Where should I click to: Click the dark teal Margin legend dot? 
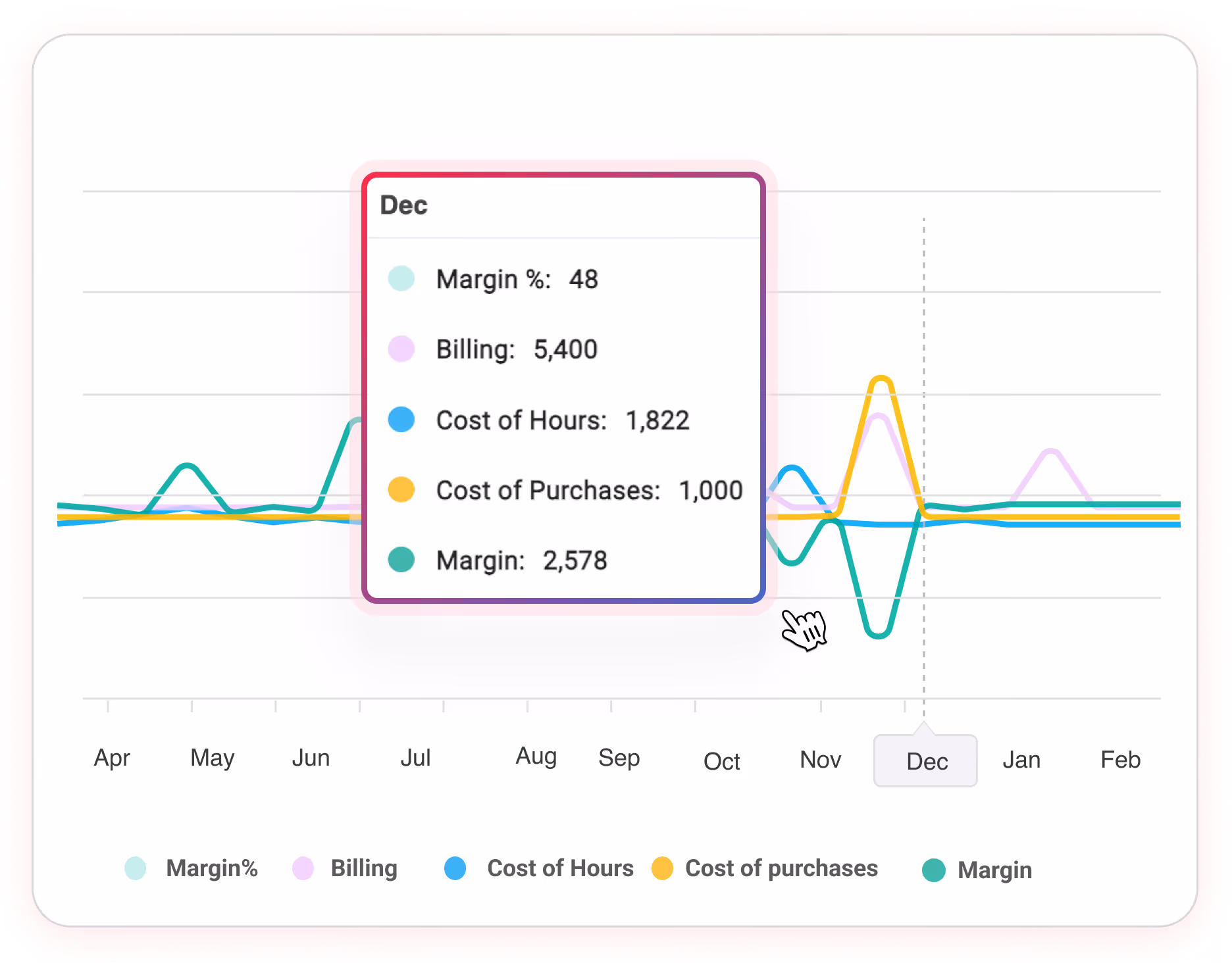click(x=934, y=870)
